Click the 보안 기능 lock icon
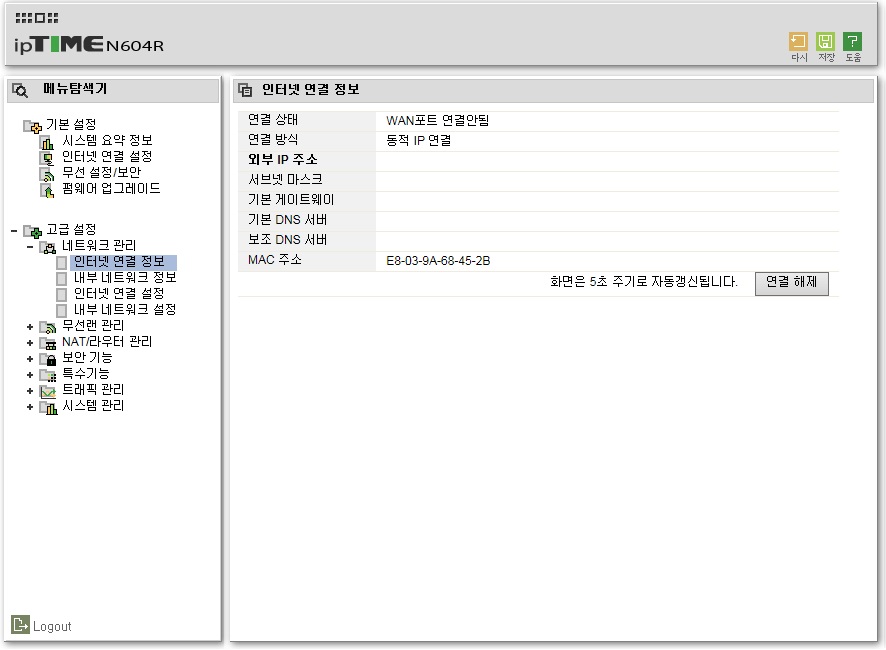 (47, 359)
